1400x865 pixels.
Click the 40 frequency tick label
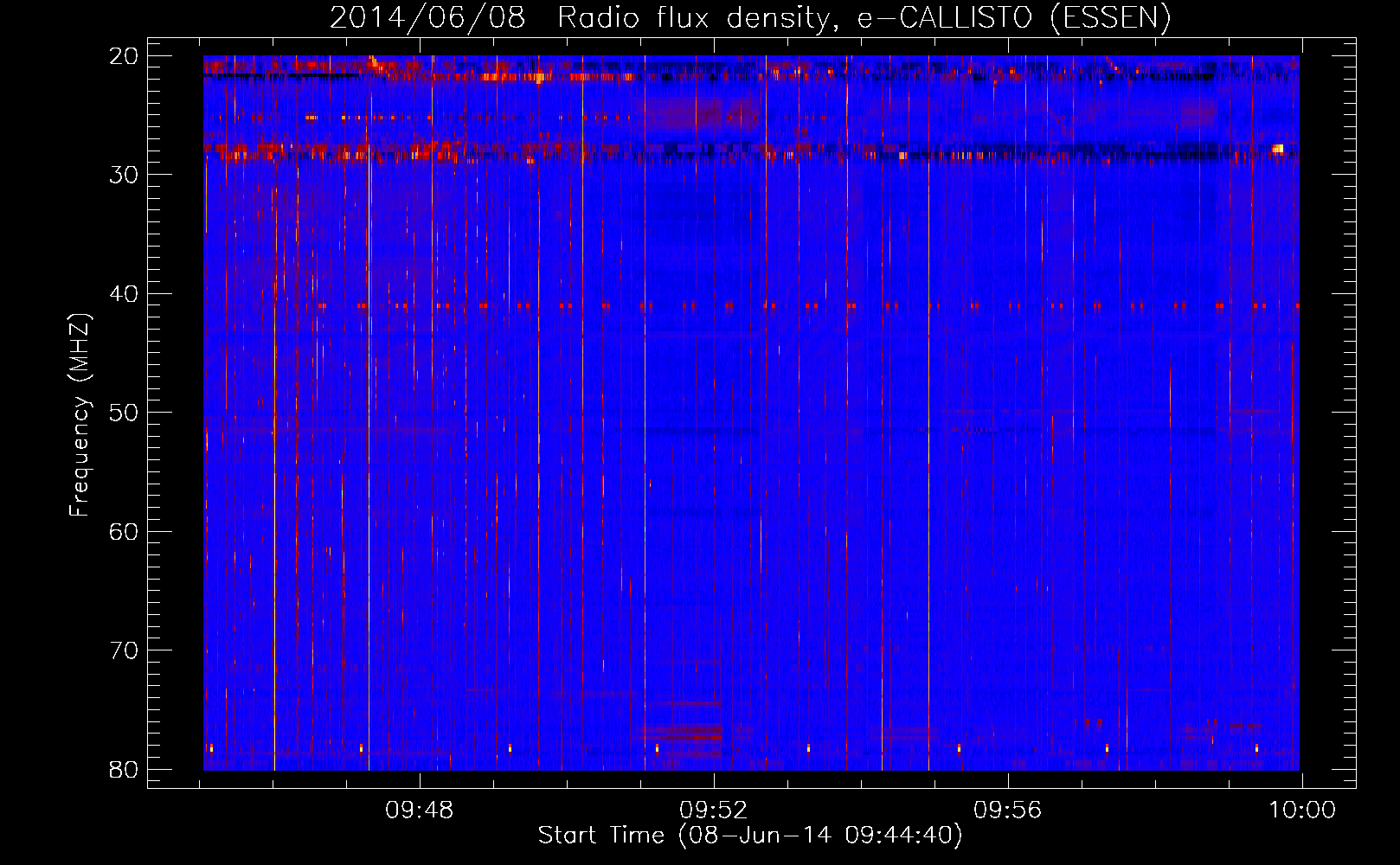124,294
